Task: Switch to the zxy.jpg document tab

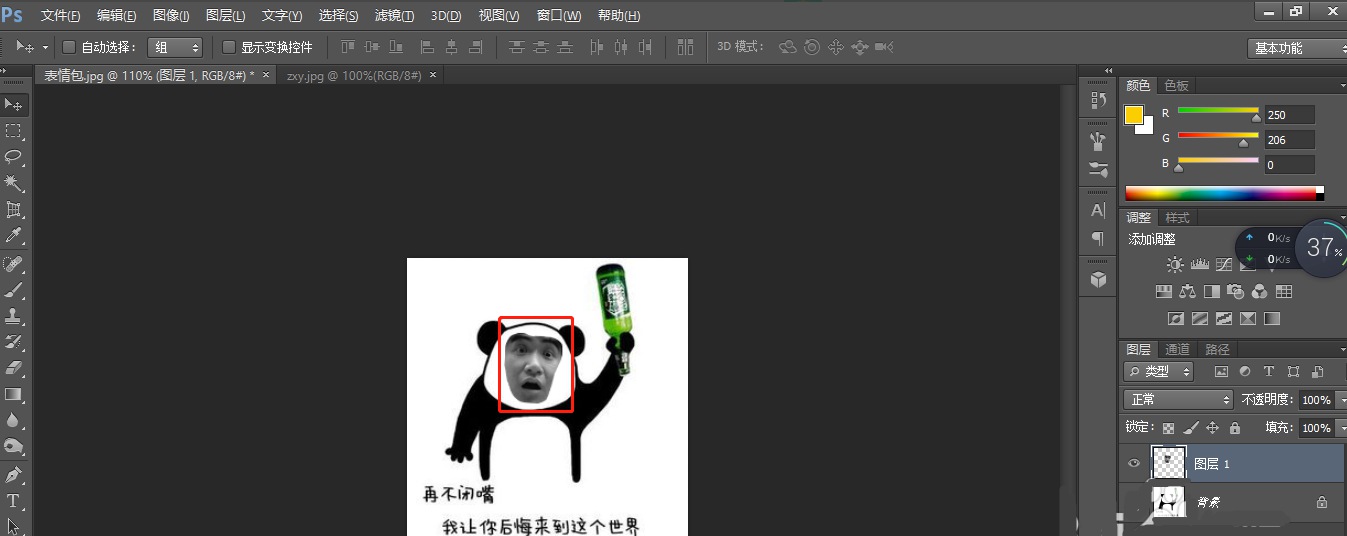Action: point(353,75)
